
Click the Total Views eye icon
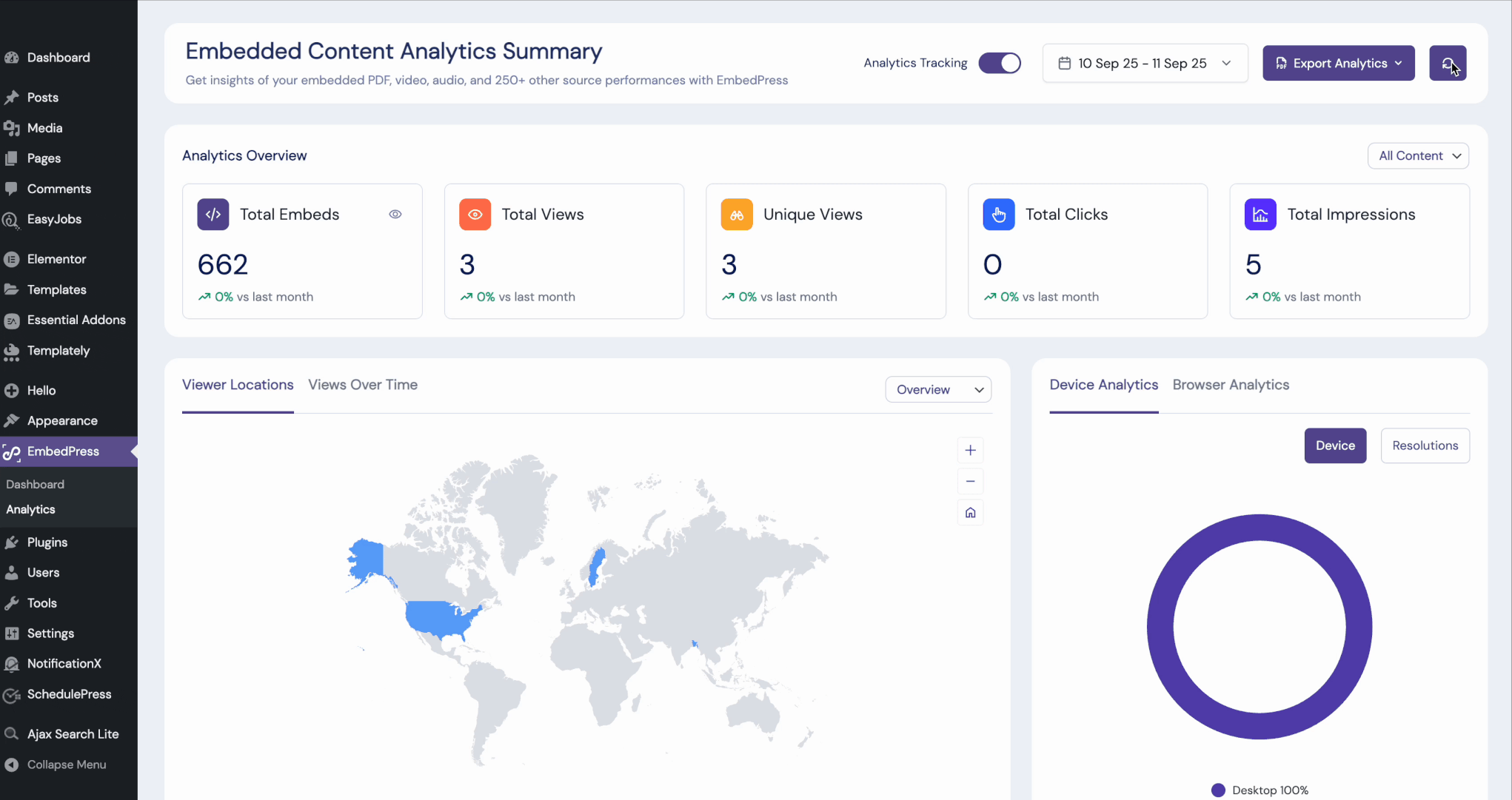(475, 214)
